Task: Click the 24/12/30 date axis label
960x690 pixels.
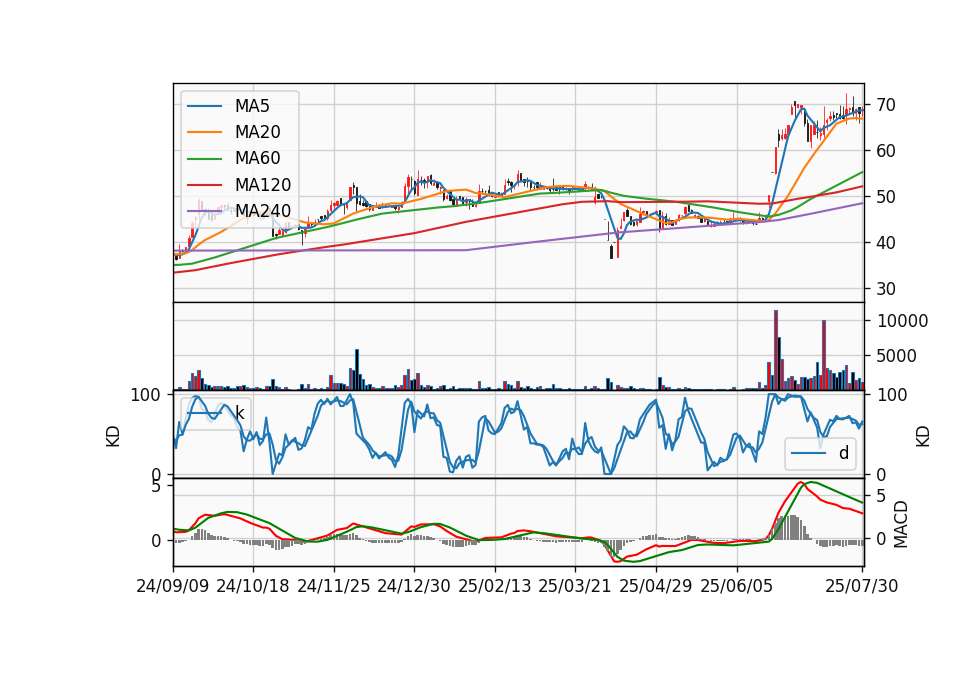Action: [414, 586]
